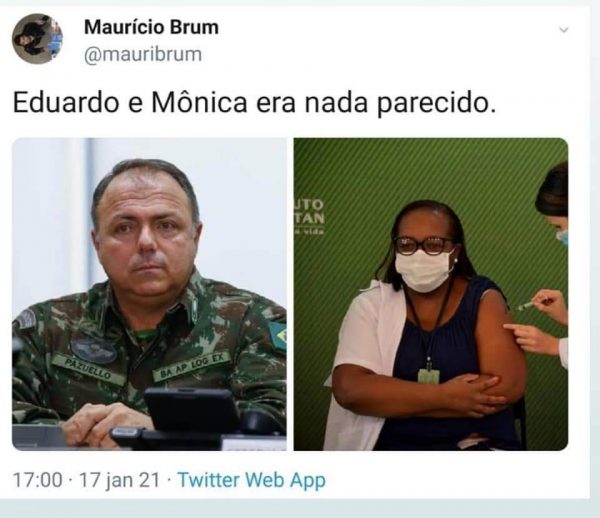The width and height of the screenshot is (600, 518).
Task: Open the right photo of the vaccination
Action: (431, 294)
